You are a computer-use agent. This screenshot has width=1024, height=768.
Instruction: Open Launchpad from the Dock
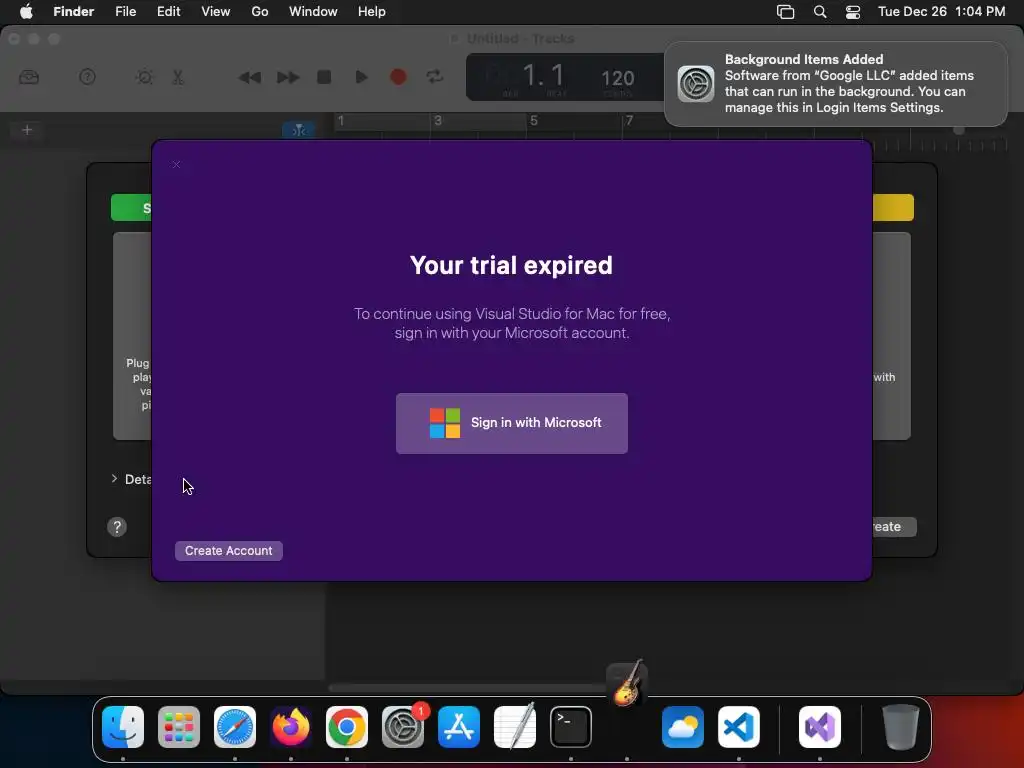[x=179, y=727]
